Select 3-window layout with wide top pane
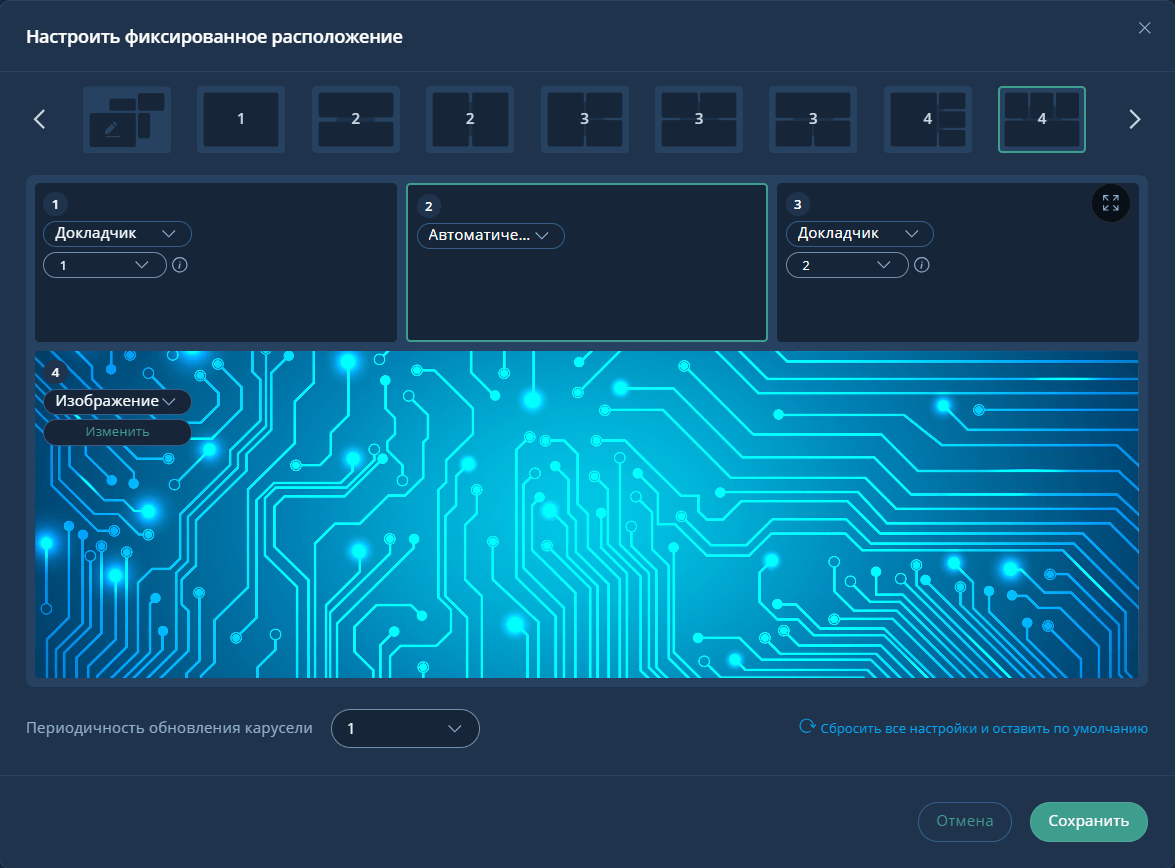 click(813, 119)
